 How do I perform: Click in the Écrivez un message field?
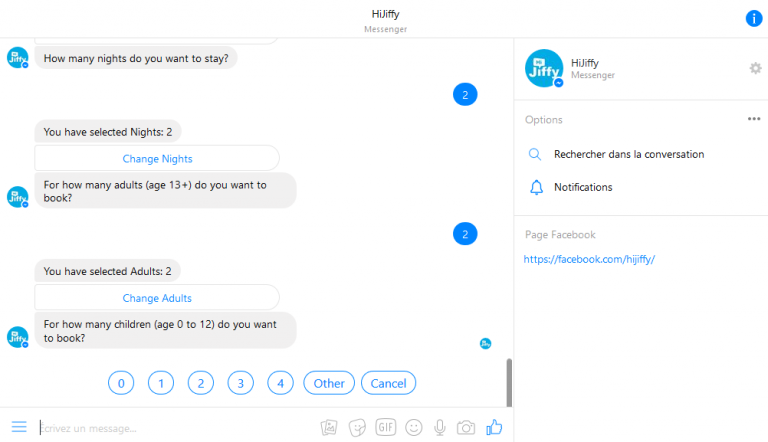click(176, 428)
